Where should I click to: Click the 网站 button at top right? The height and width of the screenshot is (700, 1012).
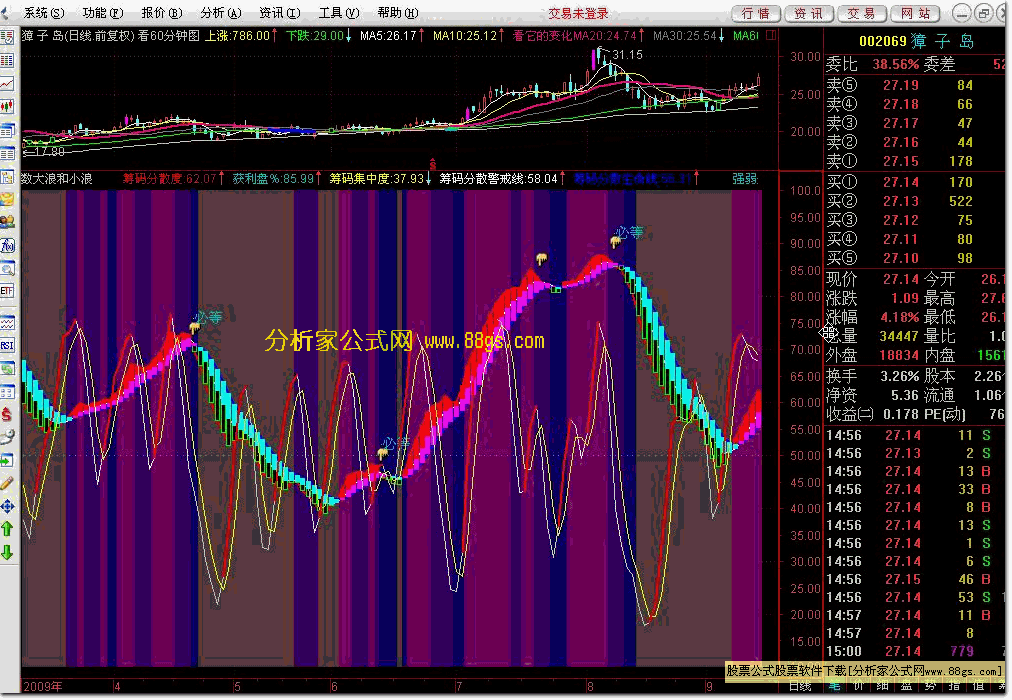pyautogui.click(x=915, y=14)
